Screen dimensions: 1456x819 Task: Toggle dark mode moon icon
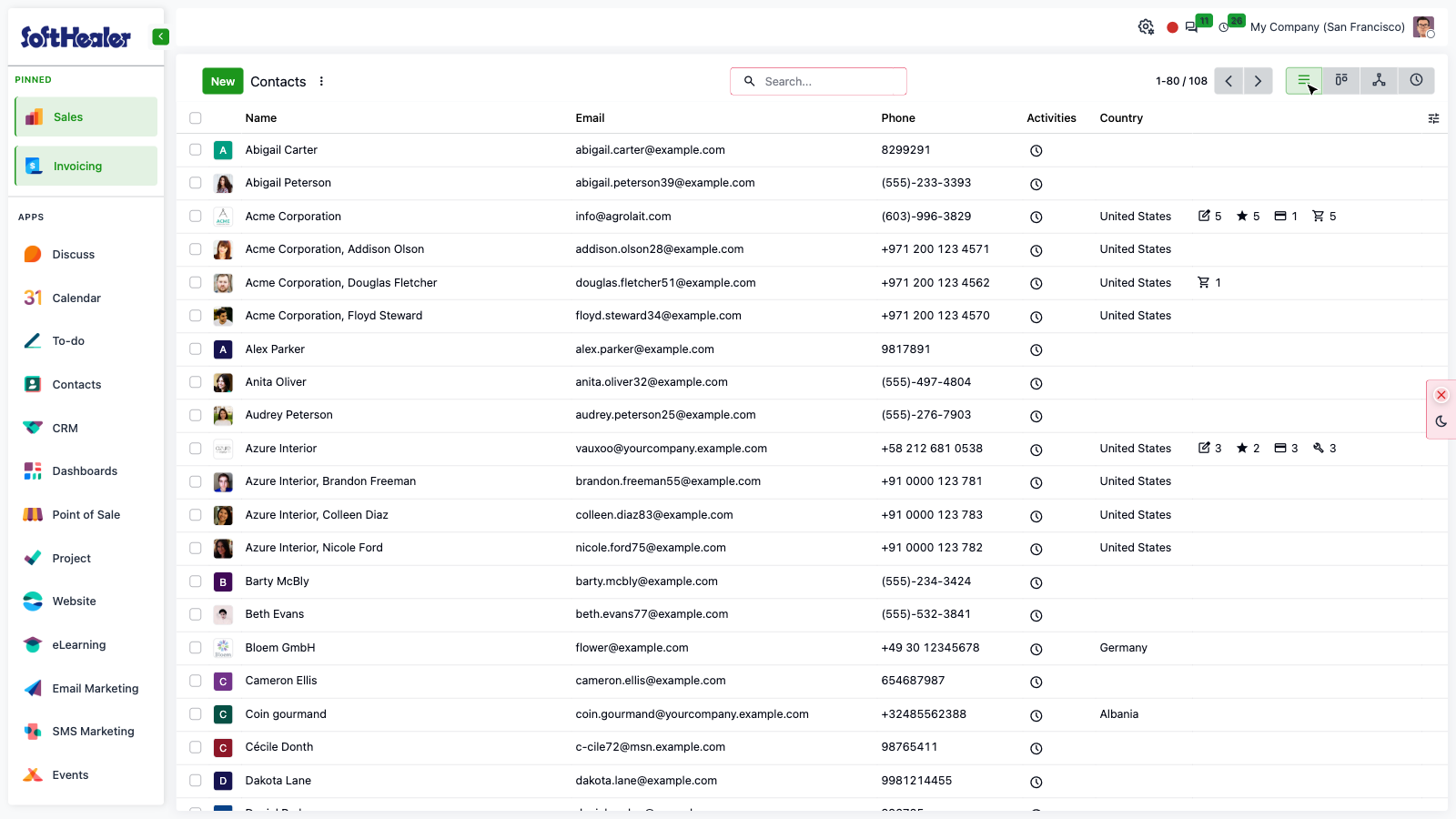click(x=1441, y=421)
